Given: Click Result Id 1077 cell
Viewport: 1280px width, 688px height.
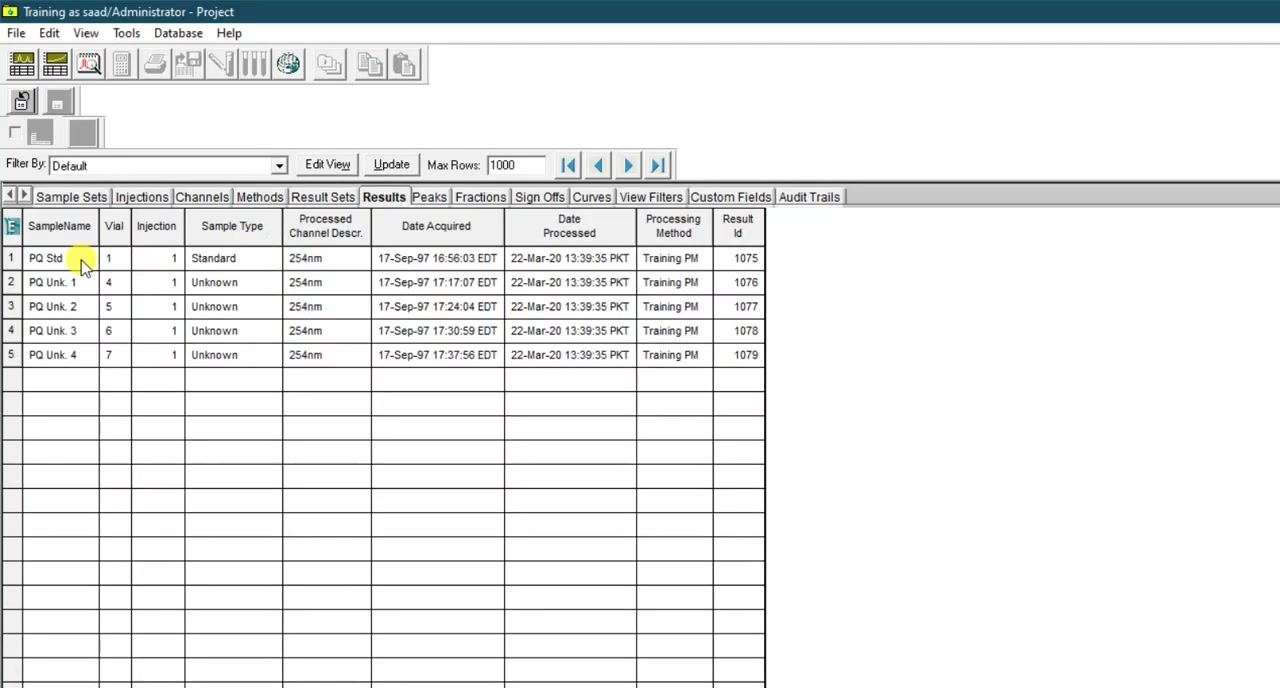Looking at the screenshot, I should [739, 307].
